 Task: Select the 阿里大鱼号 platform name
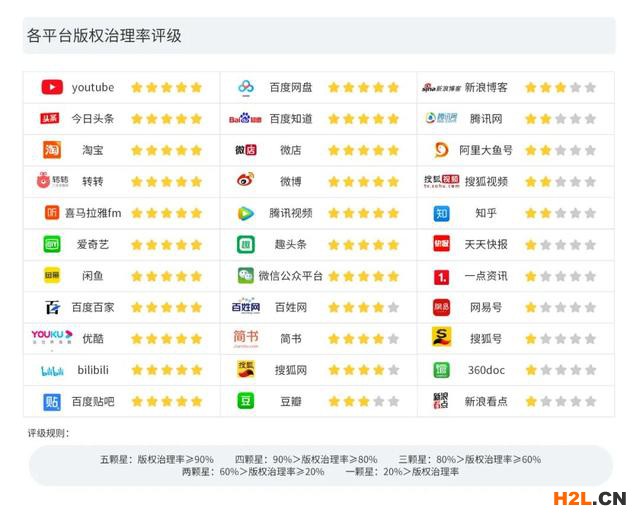click(486, 150)
